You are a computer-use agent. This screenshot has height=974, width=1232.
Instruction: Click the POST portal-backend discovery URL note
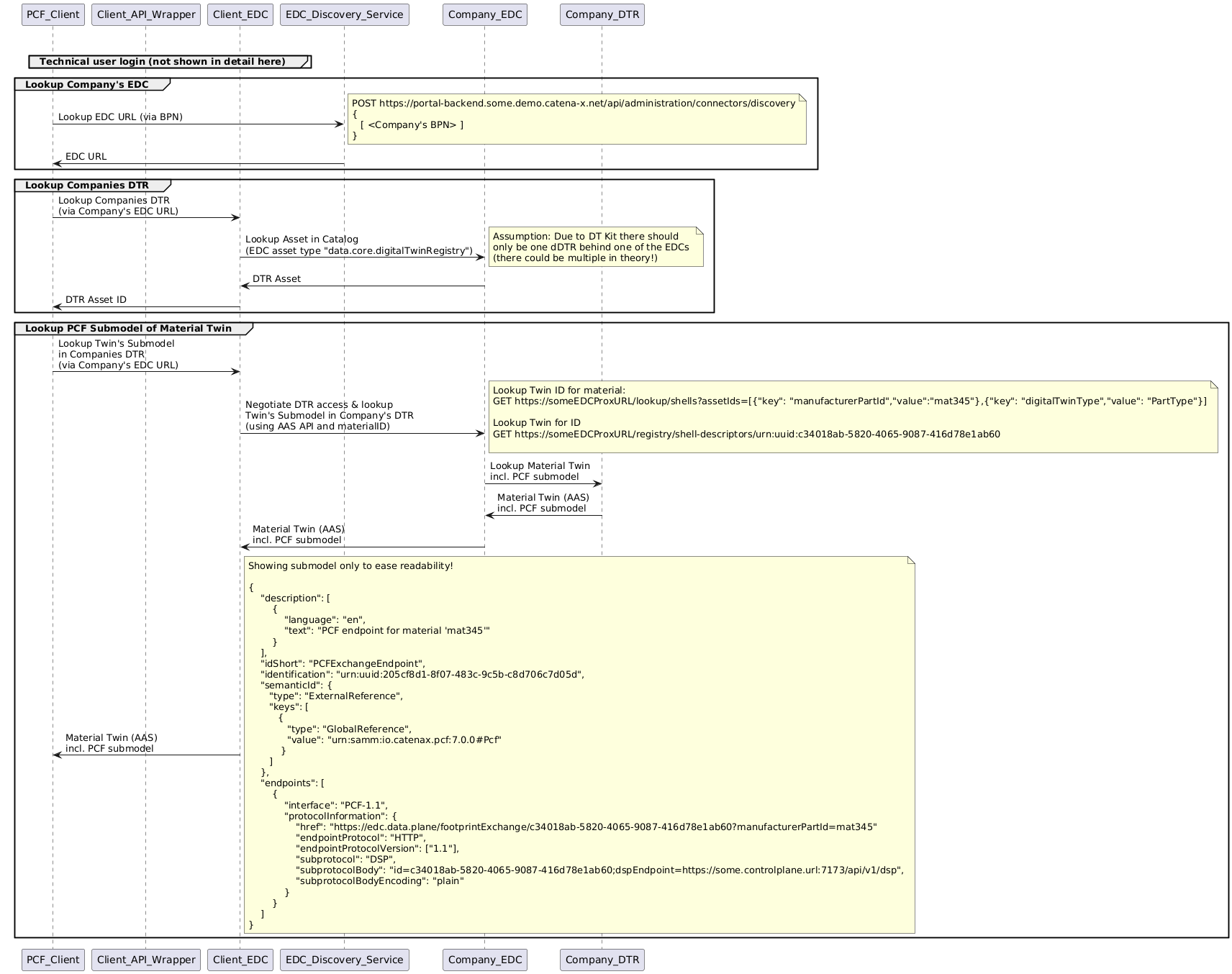(x=573, y=104)
